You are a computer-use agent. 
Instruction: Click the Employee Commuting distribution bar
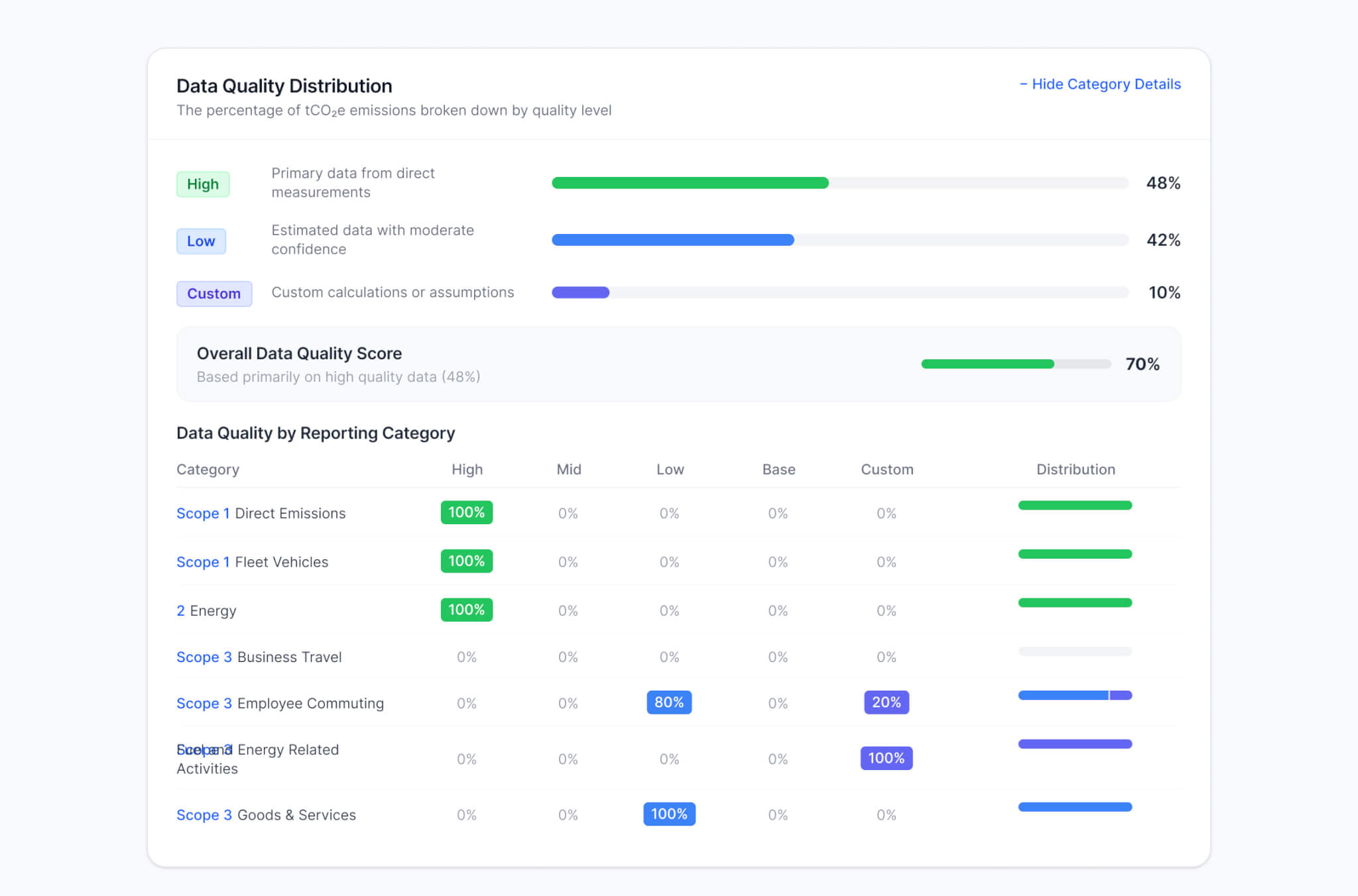point(1075,695)
